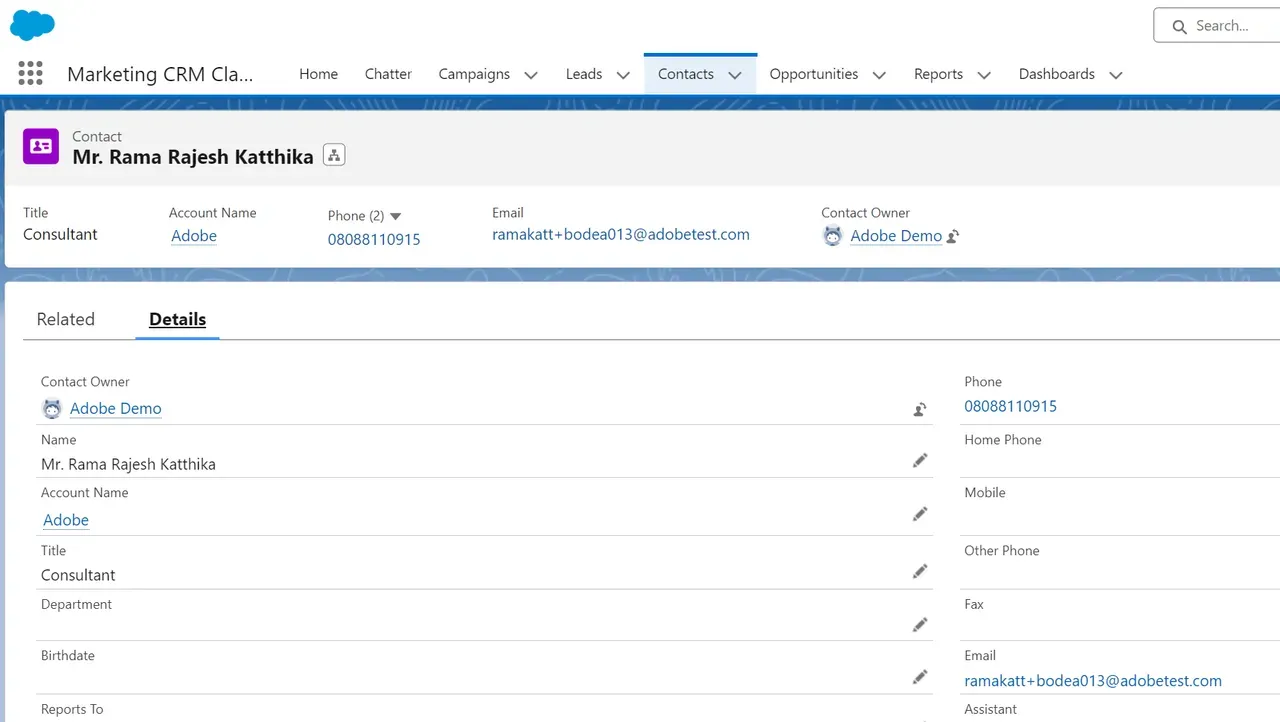The image size is (1280, 722).
Task: Edit the Name field via pencil icon
Action: point(920,460)
